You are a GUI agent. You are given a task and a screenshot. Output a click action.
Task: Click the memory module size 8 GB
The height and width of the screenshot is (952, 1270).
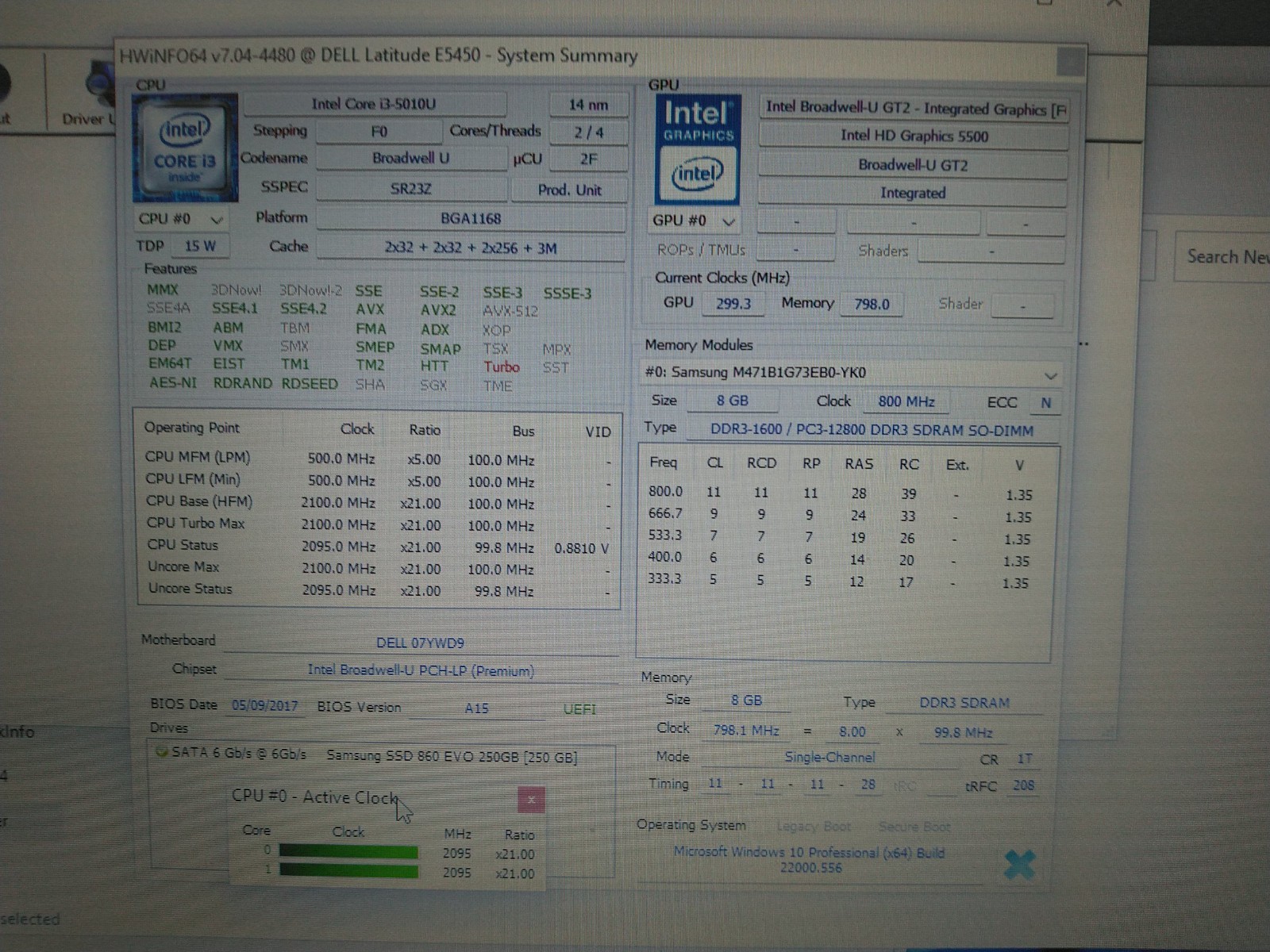pyautogui.click(x=733, y=401)
